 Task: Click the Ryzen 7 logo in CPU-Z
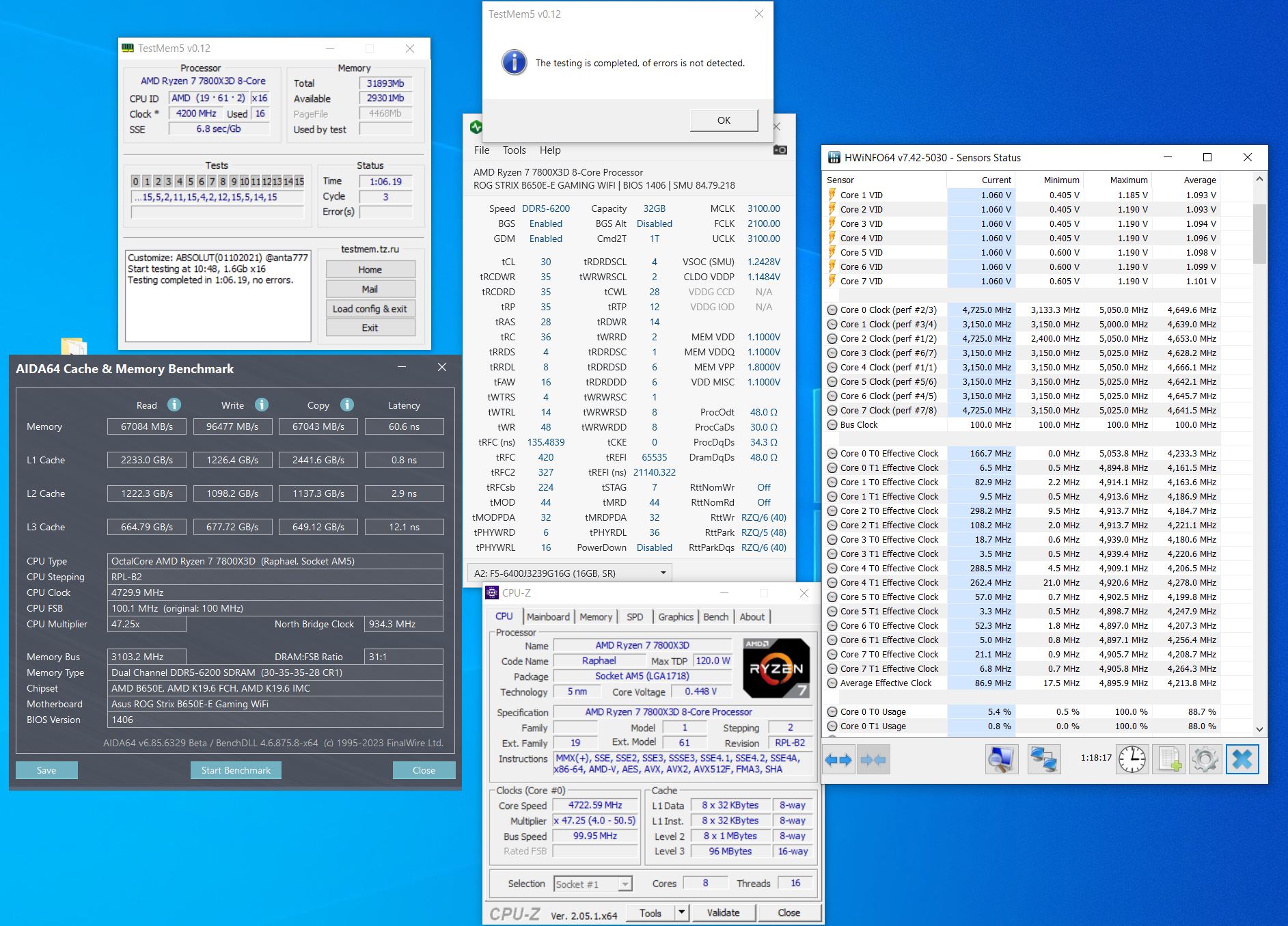click(x=776, y=668)
